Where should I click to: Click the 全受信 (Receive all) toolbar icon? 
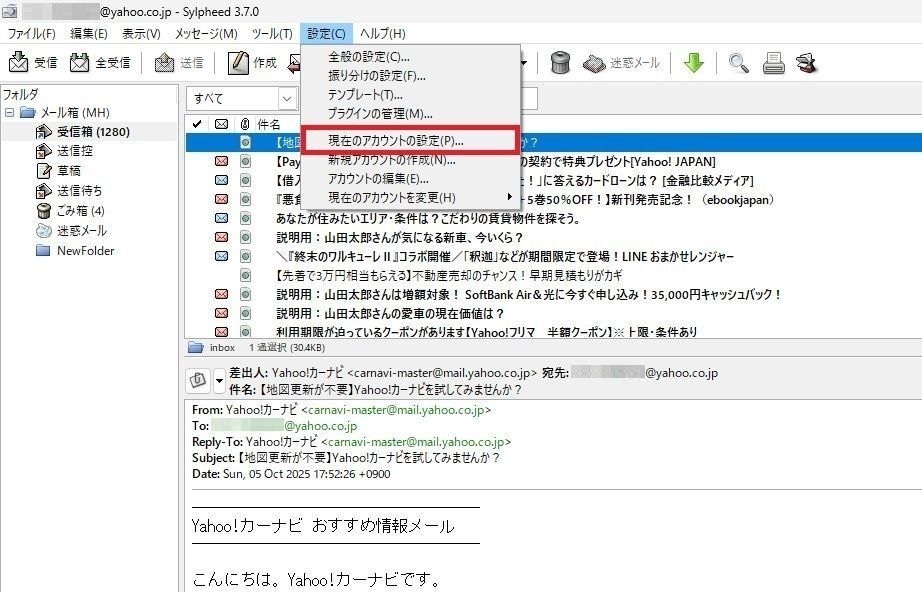tap(100, 63)
